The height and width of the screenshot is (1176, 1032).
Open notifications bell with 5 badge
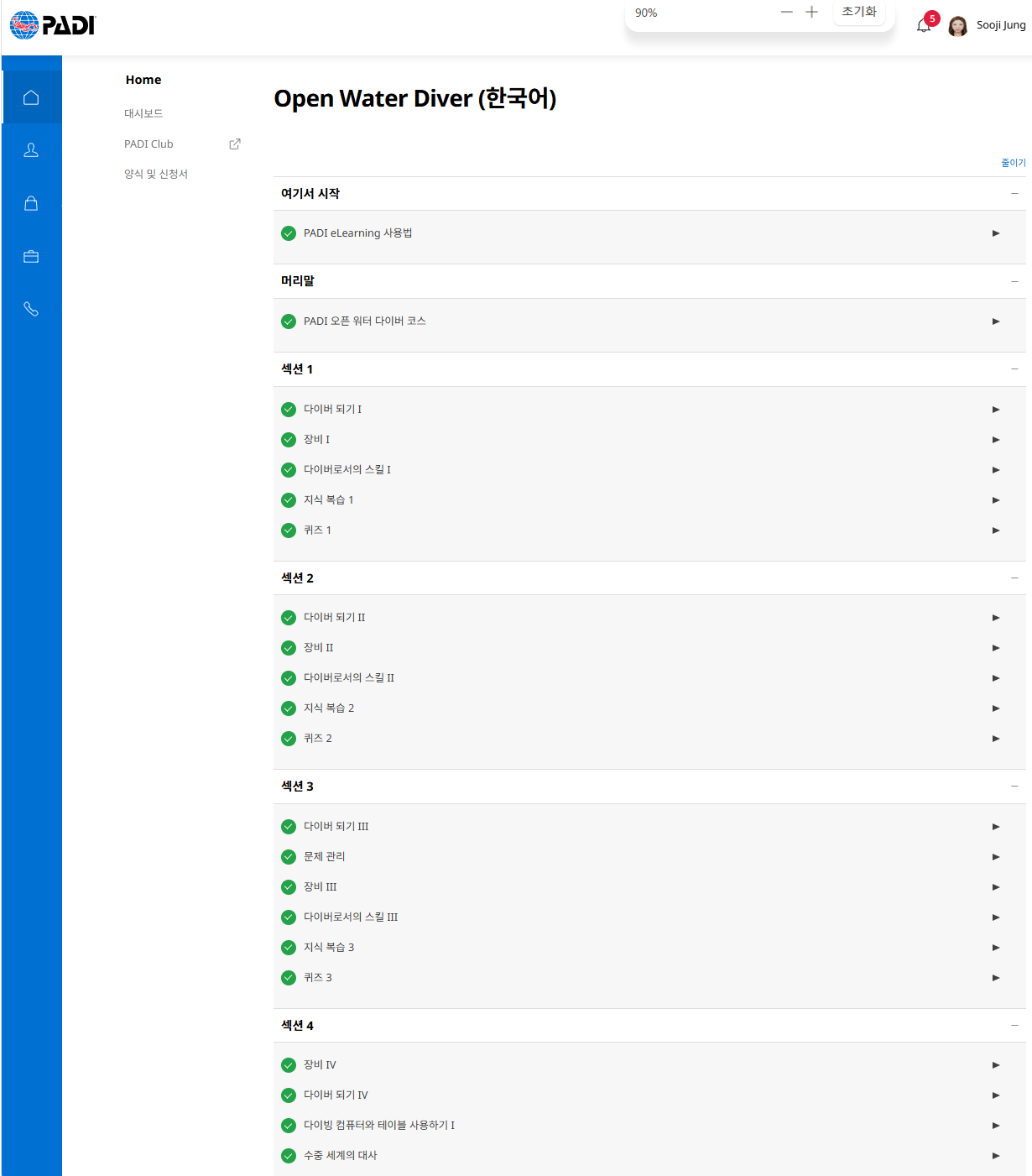coord(925,24)
